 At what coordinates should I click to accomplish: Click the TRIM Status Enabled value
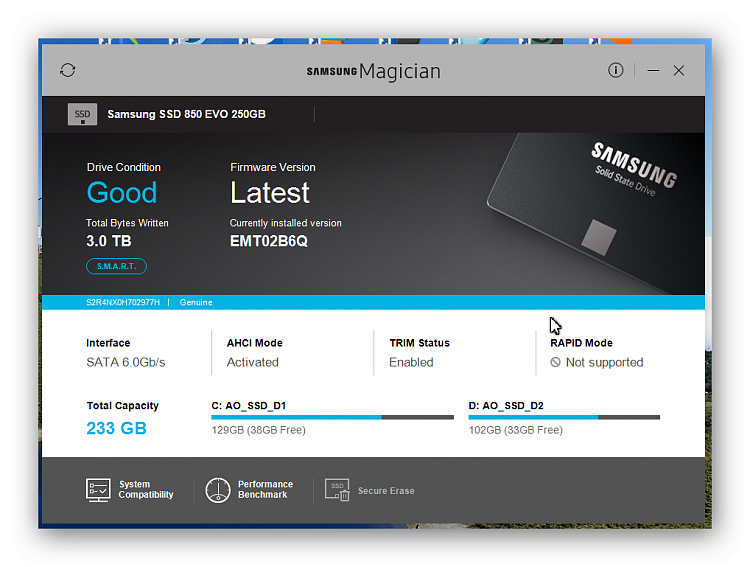point(411,362)
